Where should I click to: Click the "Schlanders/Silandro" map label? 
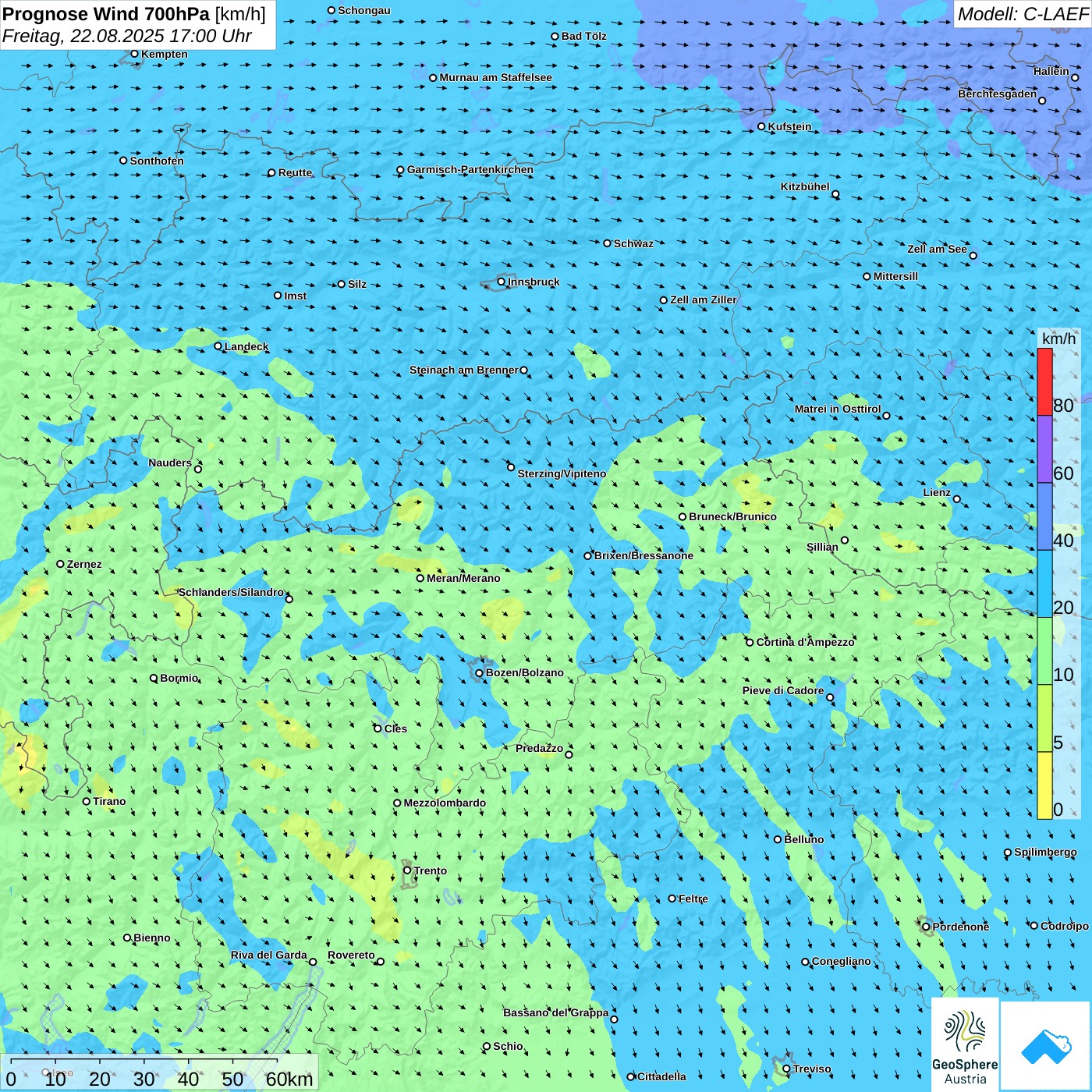tap(231, 592)
